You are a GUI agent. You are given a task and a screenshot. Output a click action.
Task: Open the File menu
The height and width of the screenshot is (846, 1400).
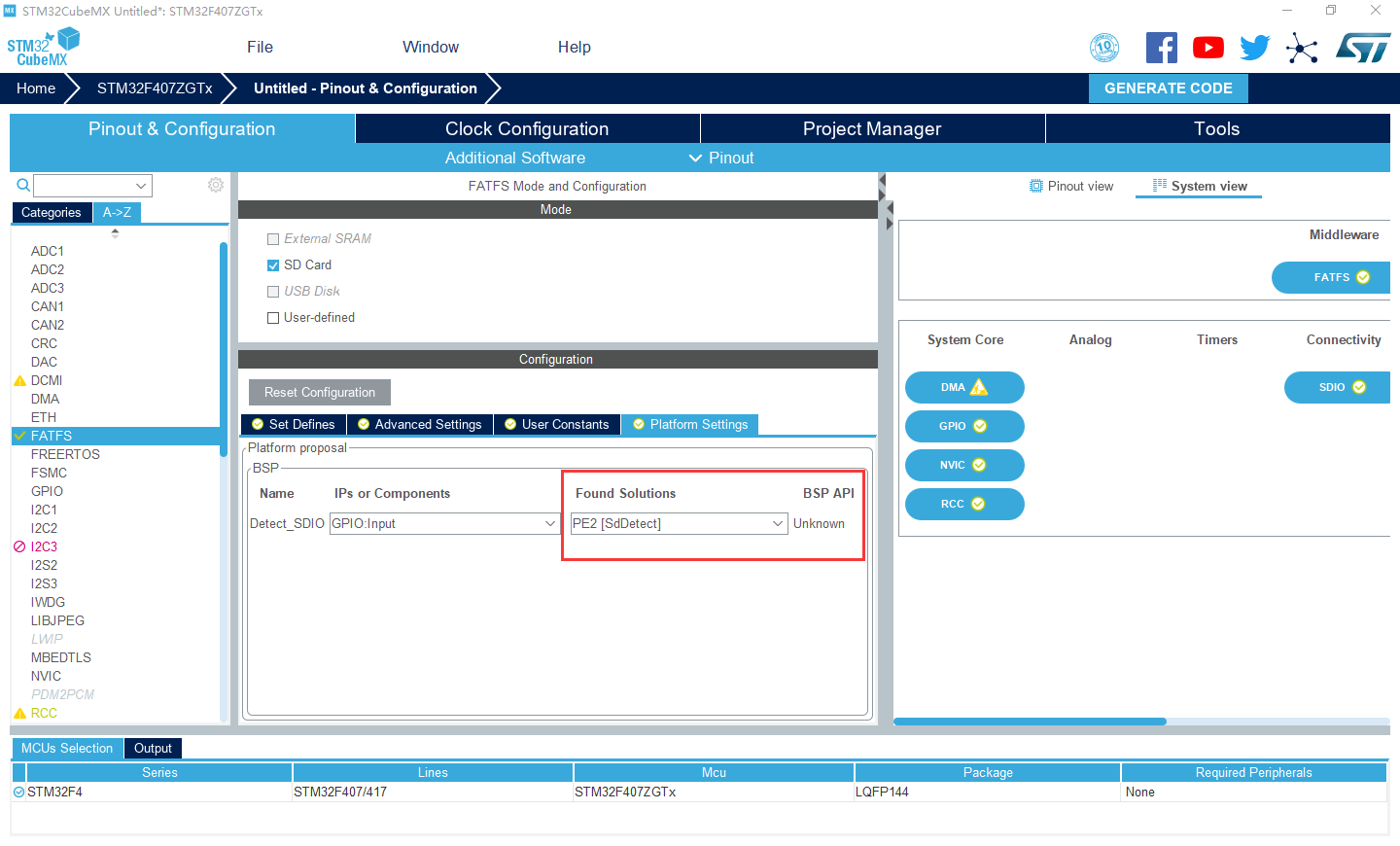260,47
